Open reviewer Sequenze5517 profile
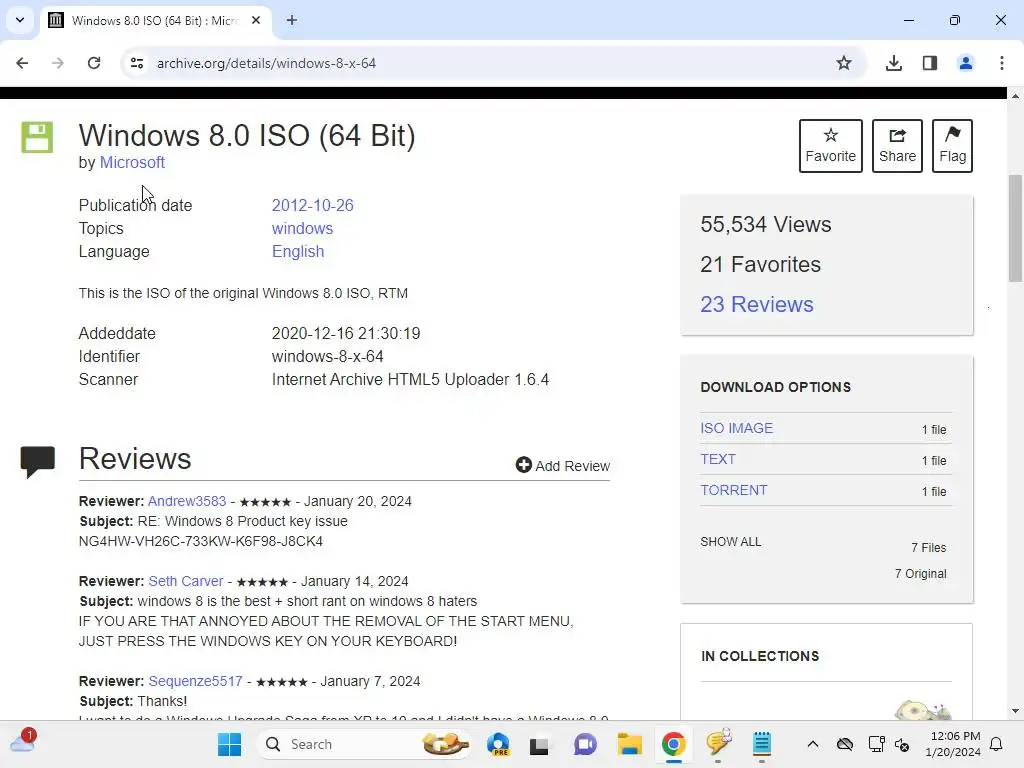Image resolution: width=1024 pixels, height=768 pixels. (195, 681)
